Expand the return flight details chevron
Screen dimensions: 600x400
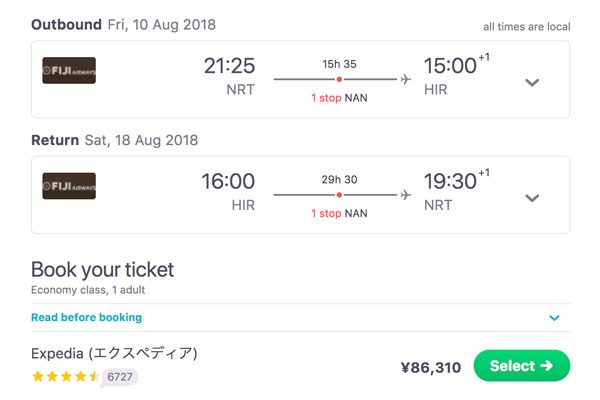(532, 198)
